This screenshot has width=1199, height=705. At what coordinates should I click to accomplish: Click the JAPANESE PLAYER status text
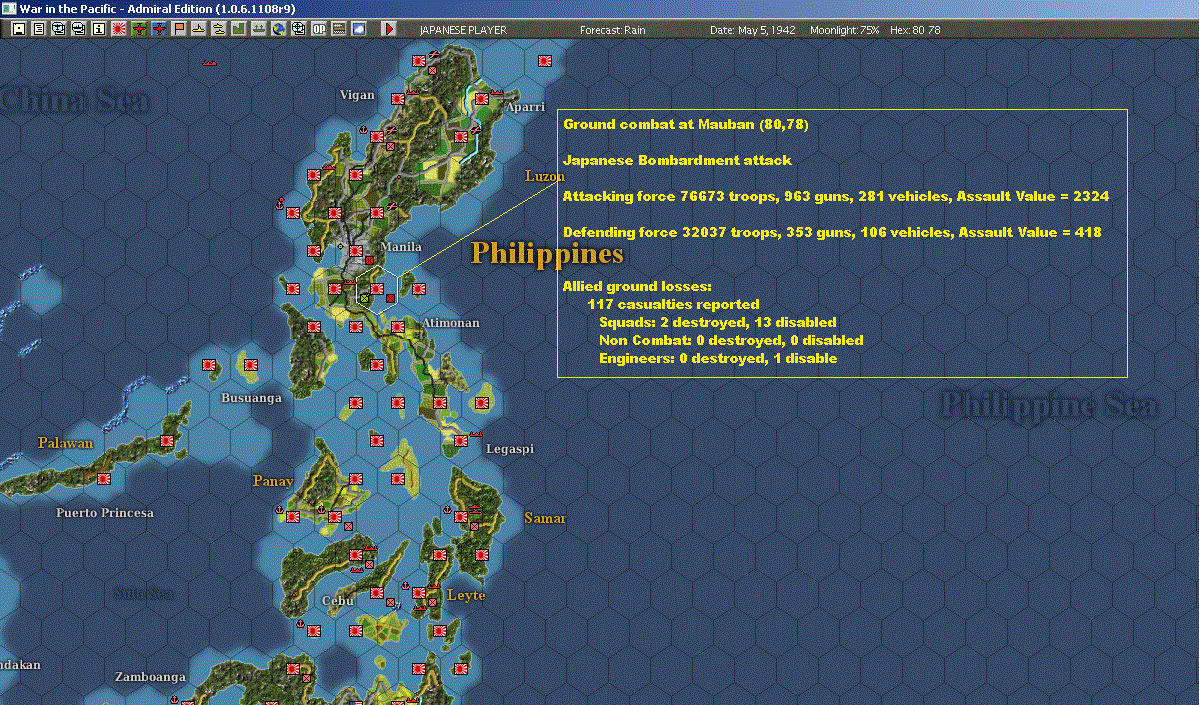[463, 30]
